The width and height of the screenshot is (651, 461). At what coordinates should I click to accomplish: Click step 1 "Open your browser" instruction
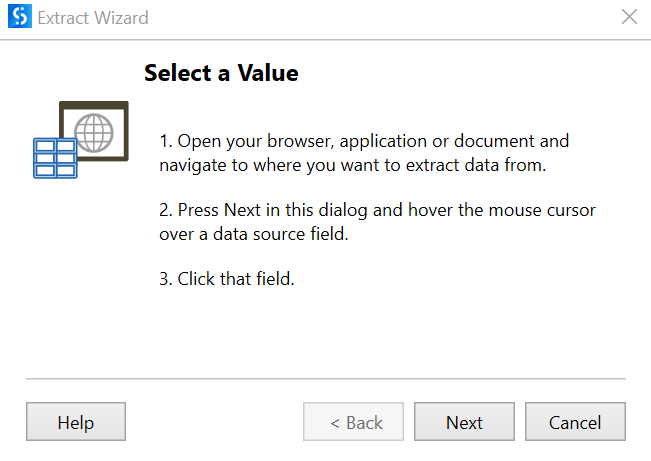point(364,153)
